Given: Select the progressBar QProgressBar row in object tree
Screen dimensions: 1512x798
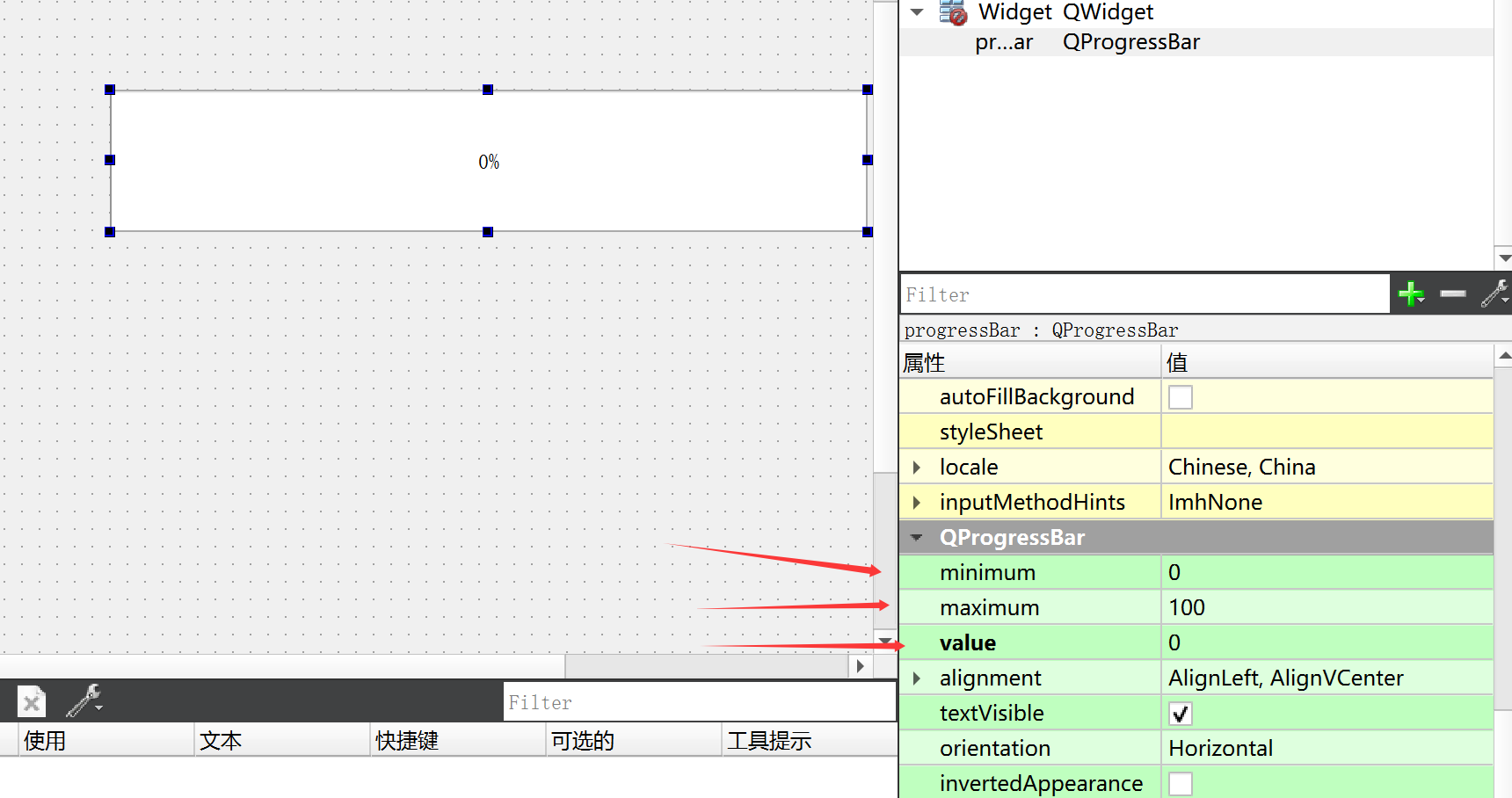Looking at the screenshot, I should click(x=1196, y=42).
